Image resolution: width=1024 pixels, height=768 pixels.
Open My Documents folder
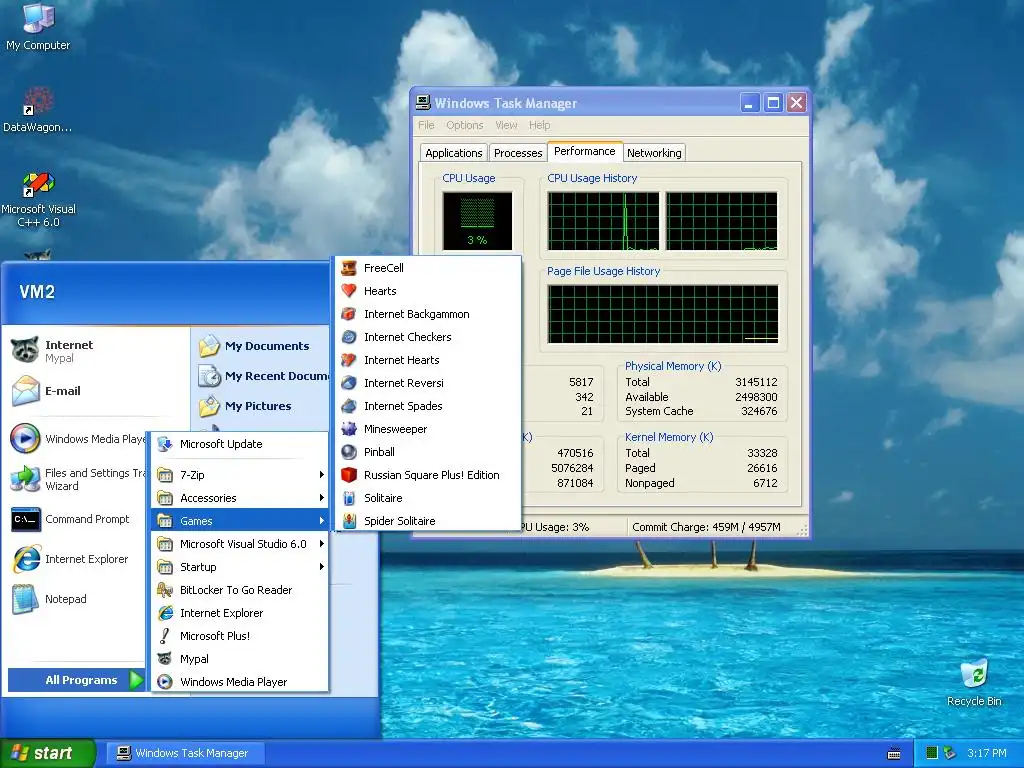pyautogui.click(x=262, y=345)
